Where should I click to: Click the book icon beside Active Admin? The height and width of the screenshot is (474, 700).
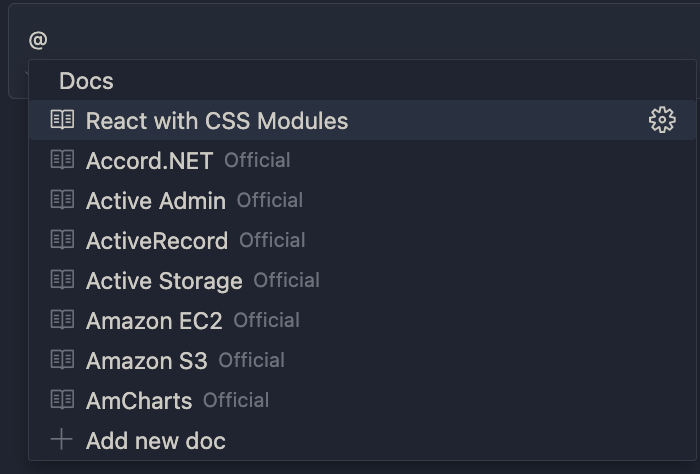click(x=62, y=200)
